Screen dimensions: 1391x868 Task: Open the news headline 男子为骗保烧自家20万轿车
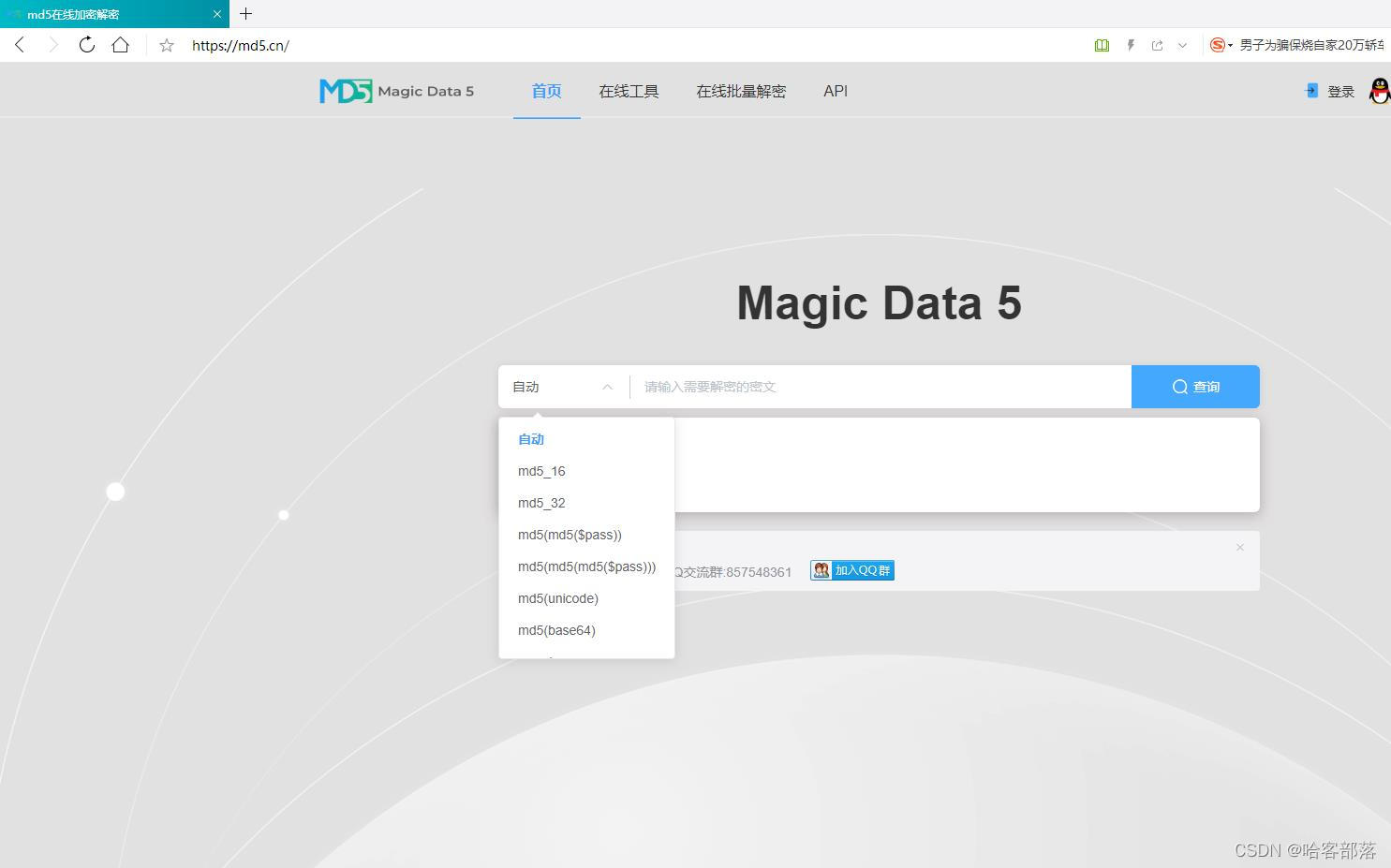pos(1311,45)
